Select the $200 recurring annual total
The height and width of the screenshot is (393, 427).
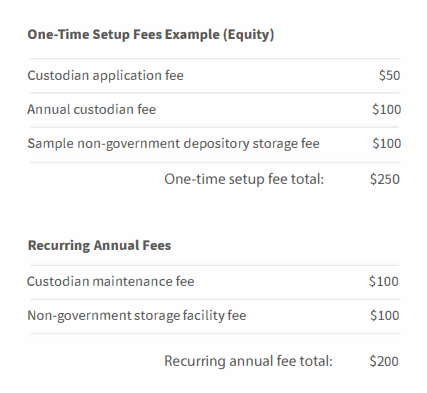(x=384, y=361)
